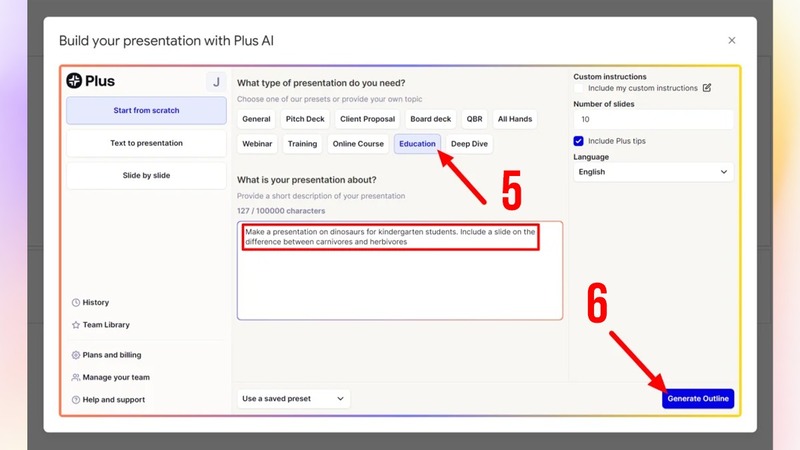Click the Plans and billing icon
The height and width of the screenshot is (450, 800).
tap(76, 355)
